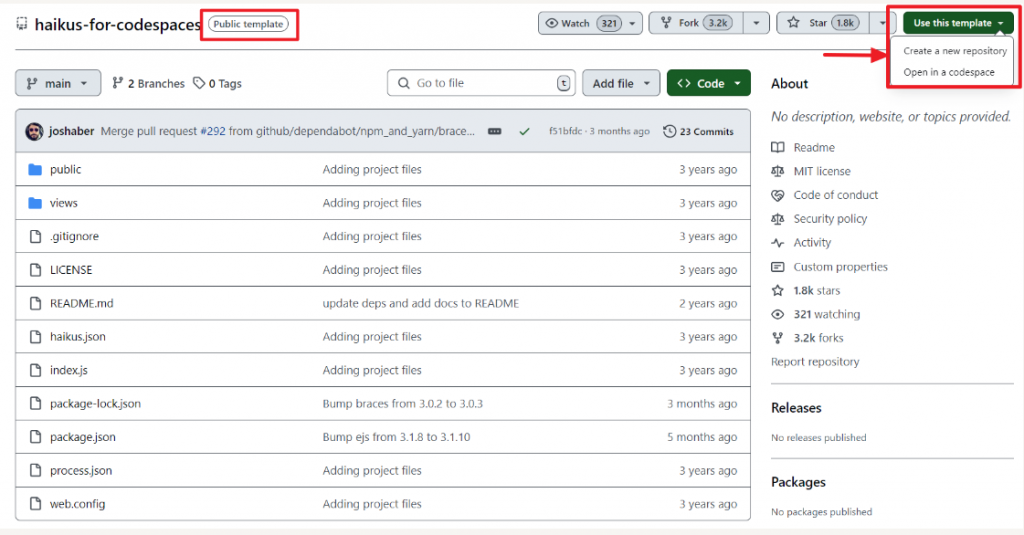The width and height of the screenshot is (1024, 535).
Task: View 0 Tags link
Action: click(218, 83)
